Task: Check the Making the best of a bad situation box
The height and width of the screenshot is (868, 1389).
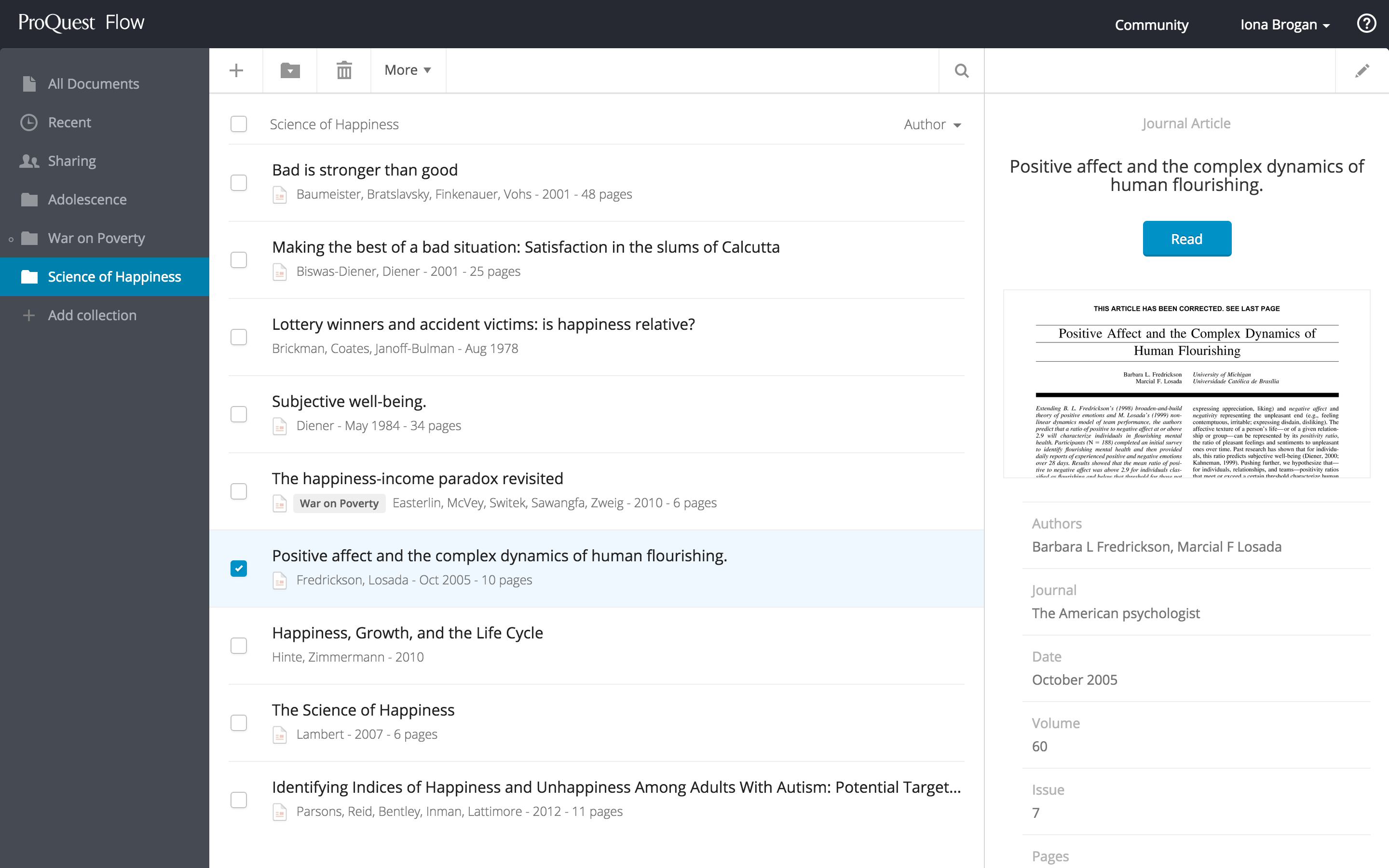Action: [x=238, y=259]
